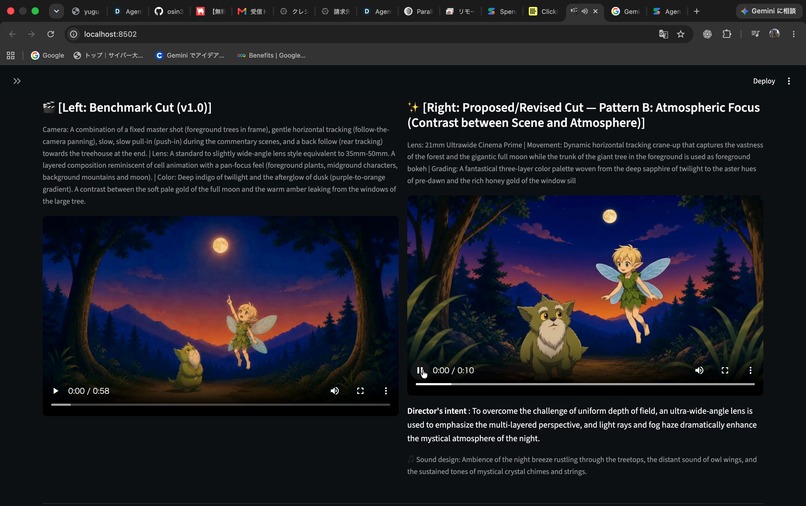Switch to the リモー tab
806x506 pixels.
[460, 11]
